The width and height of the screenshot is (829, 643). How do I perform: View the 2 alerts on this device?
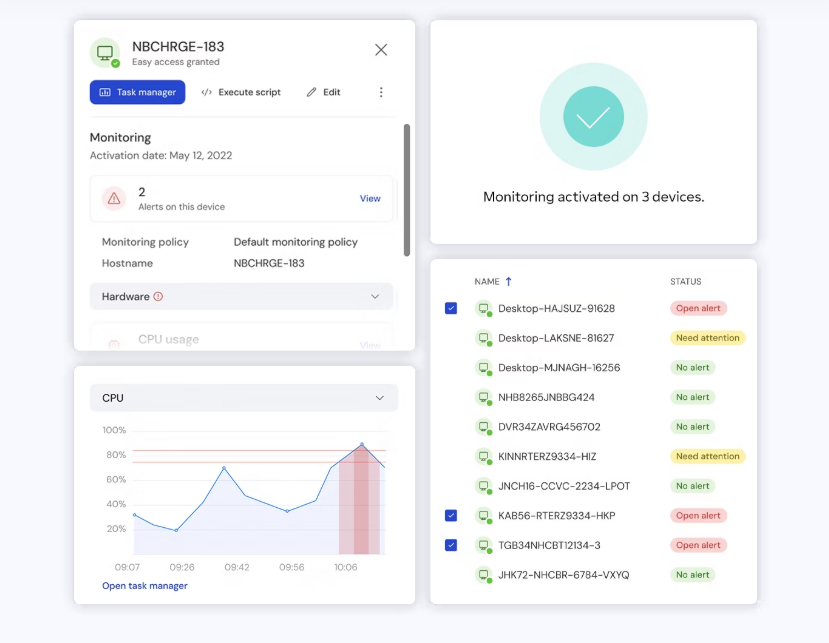coord(370,198)
